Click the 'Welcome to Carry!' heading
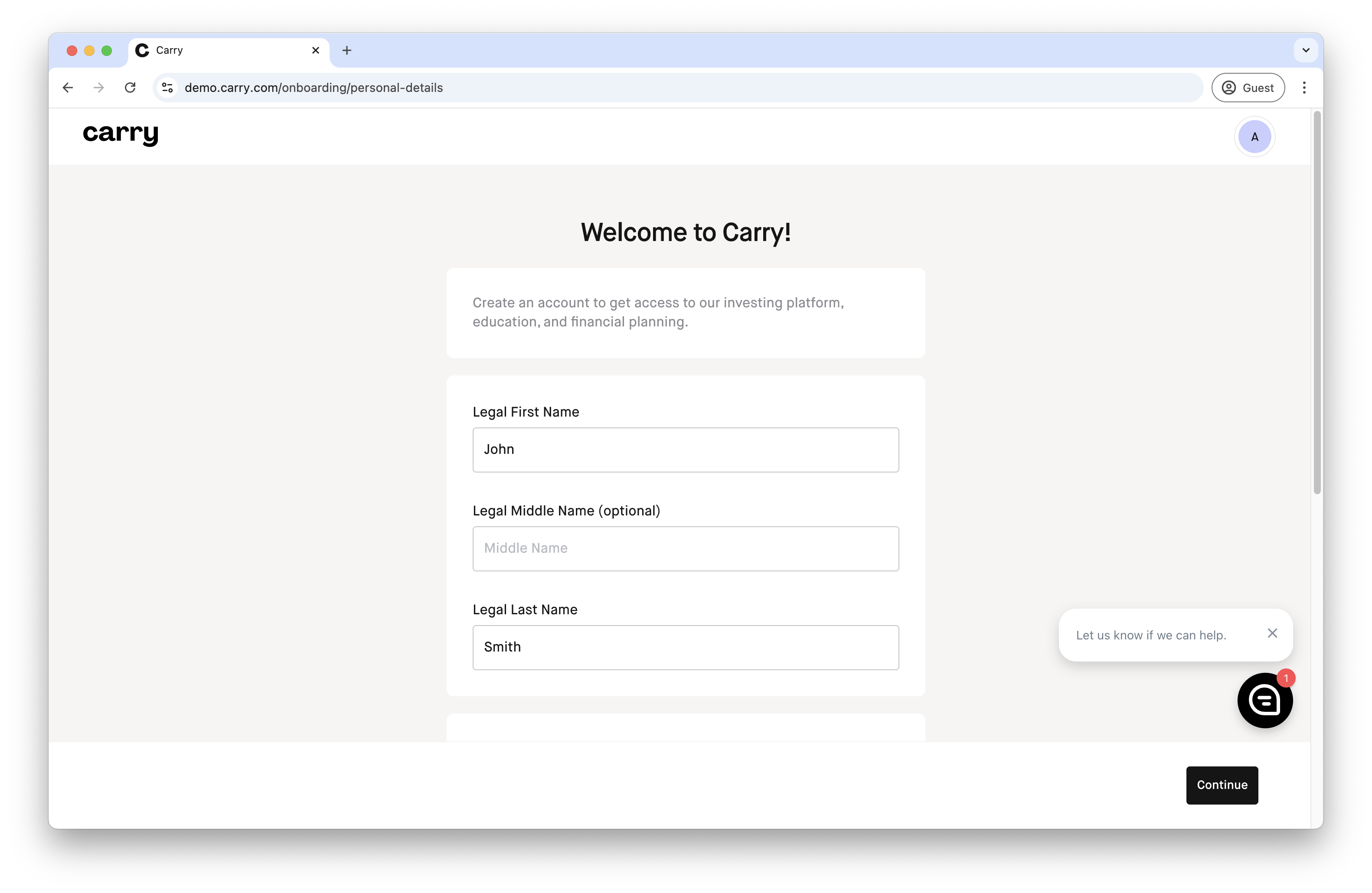 686,233
